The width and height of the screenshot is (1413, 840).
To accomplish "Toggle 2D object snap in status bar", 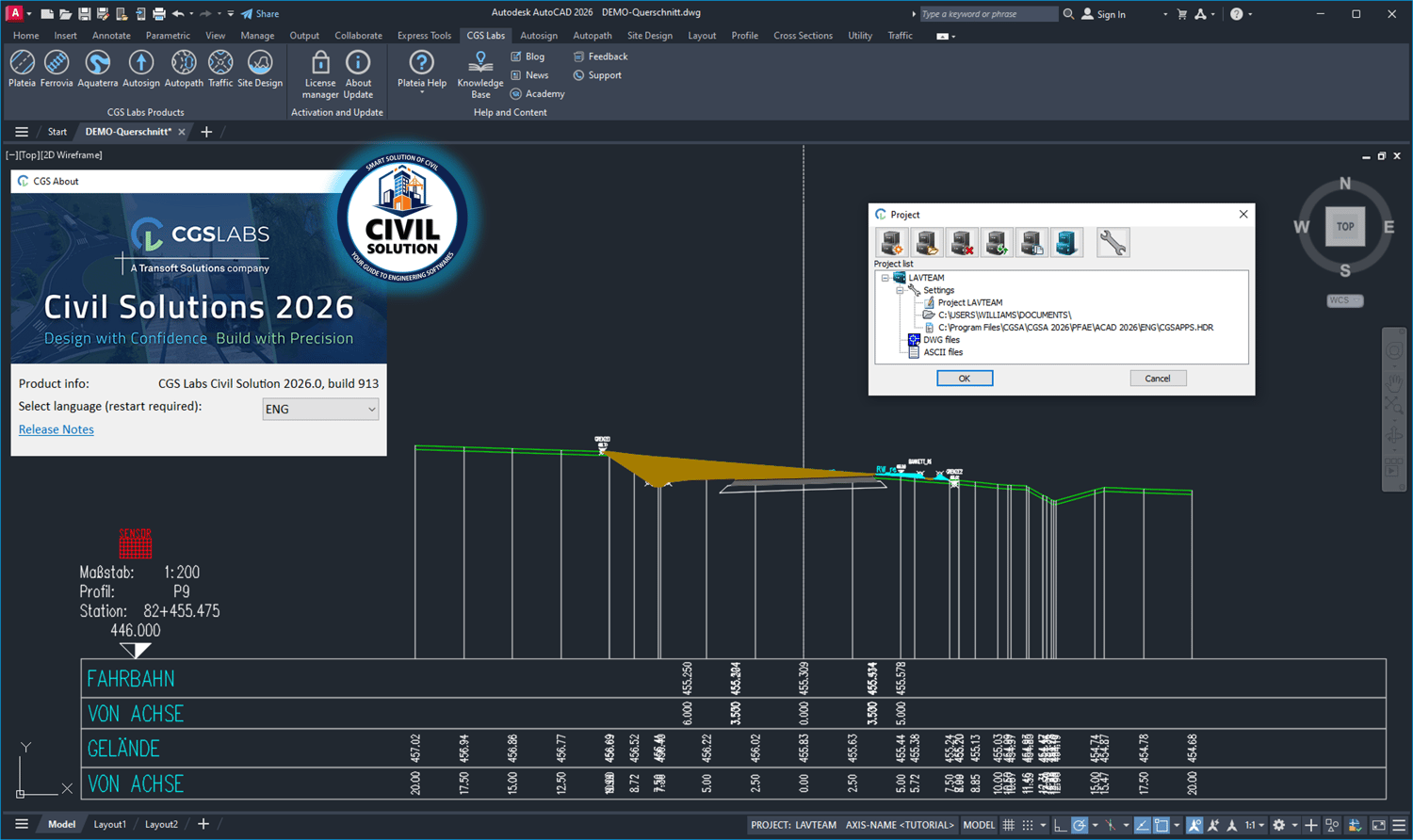I will (1161, 825).
